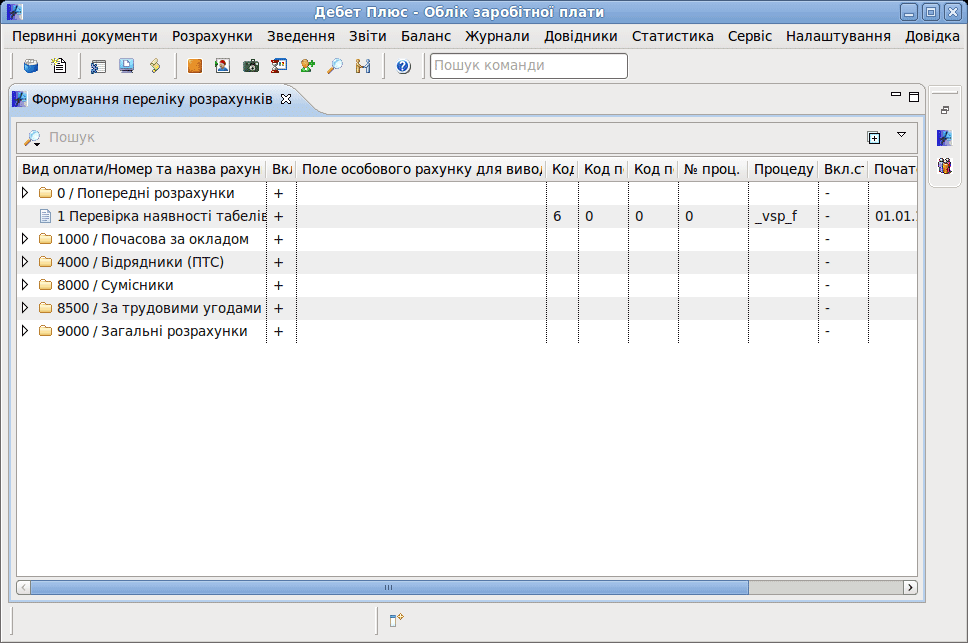968x643 pixels.
Task: Open the Довідники menu
Action: 580,36
